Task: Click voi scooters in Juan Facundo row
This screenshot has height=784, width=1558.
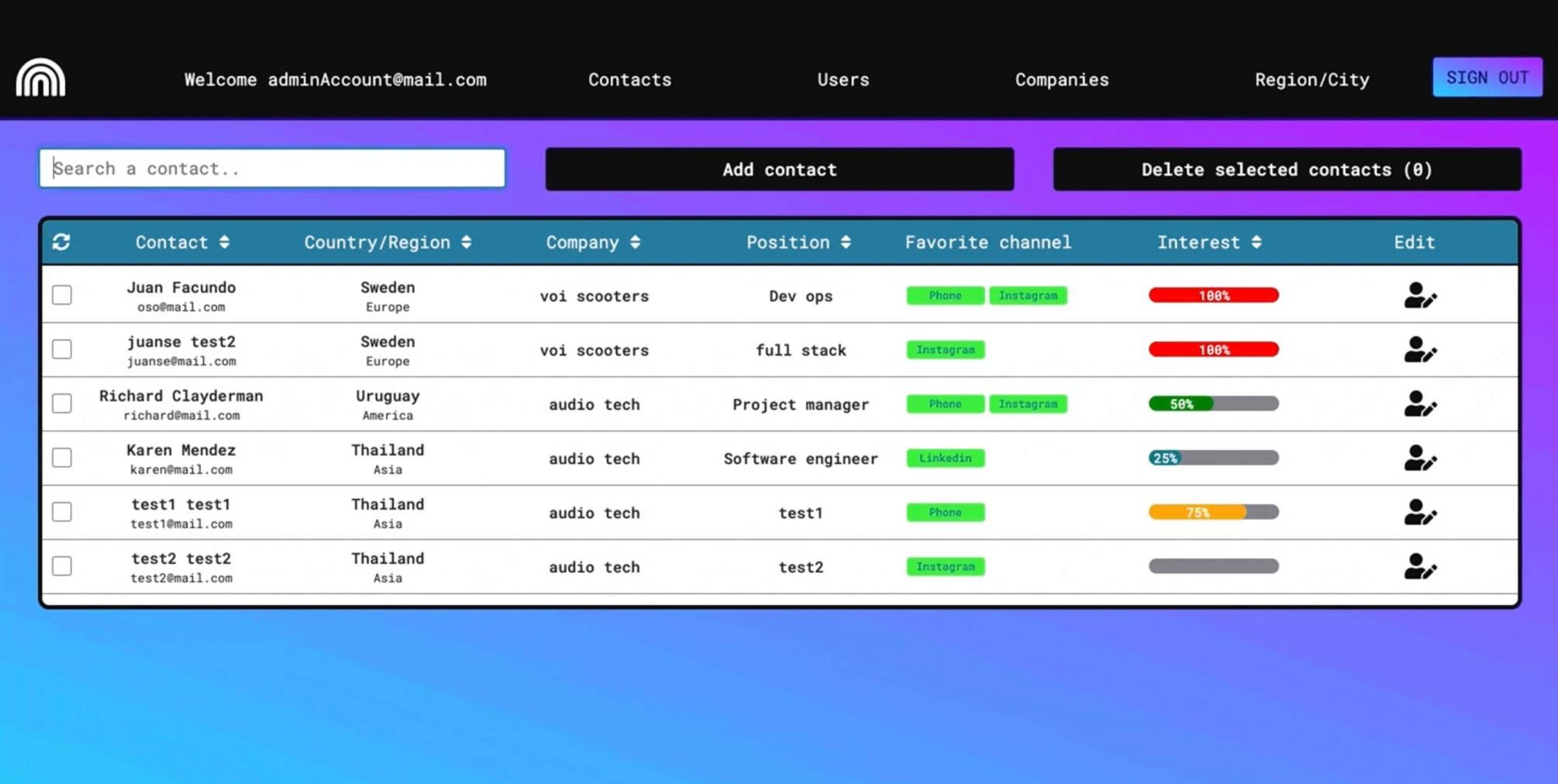Action: coord(595,296)
